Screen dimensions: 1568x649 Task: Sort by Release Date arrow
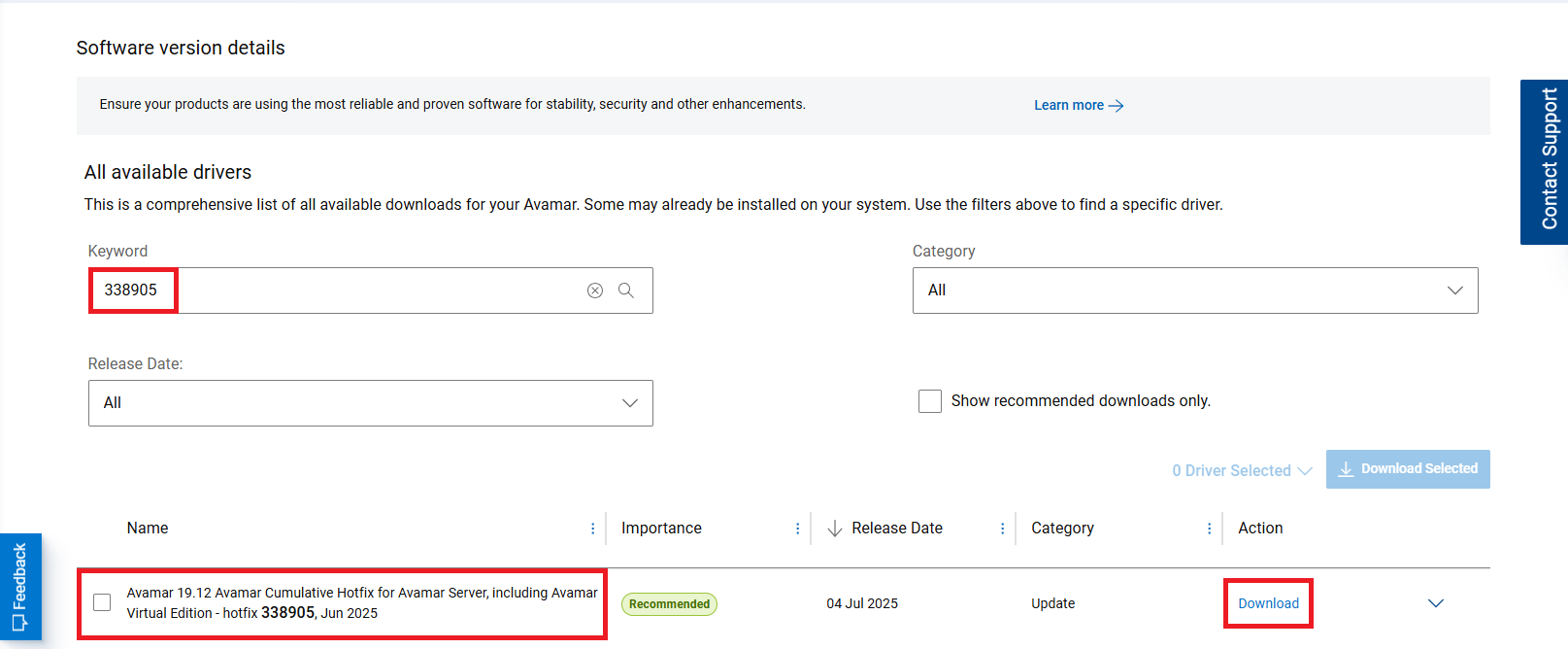click(834, 529)
